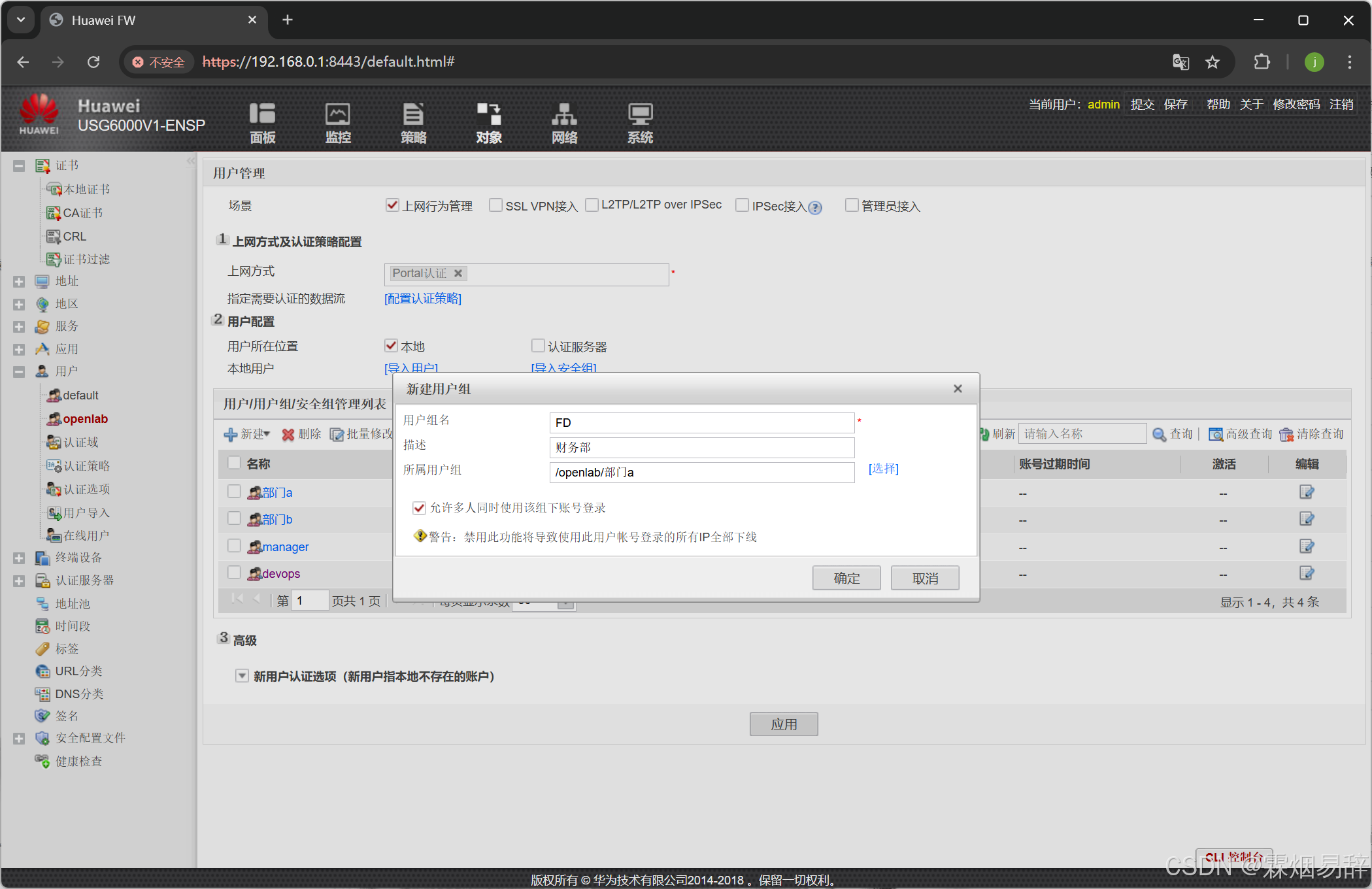
Task: Click the 确定 button in dialog
Action: (846, 579)
